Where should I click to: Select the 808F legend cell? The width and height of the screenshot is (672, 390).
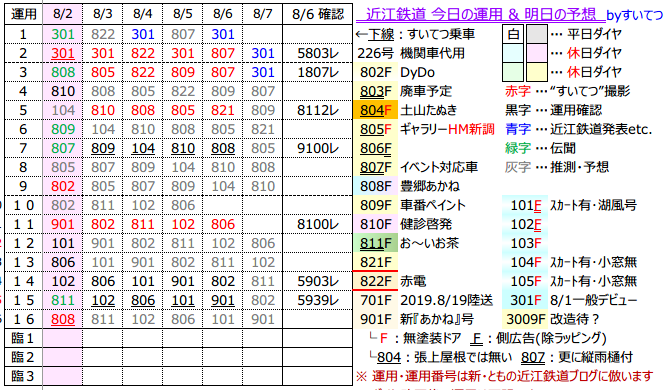click(375, 186)
